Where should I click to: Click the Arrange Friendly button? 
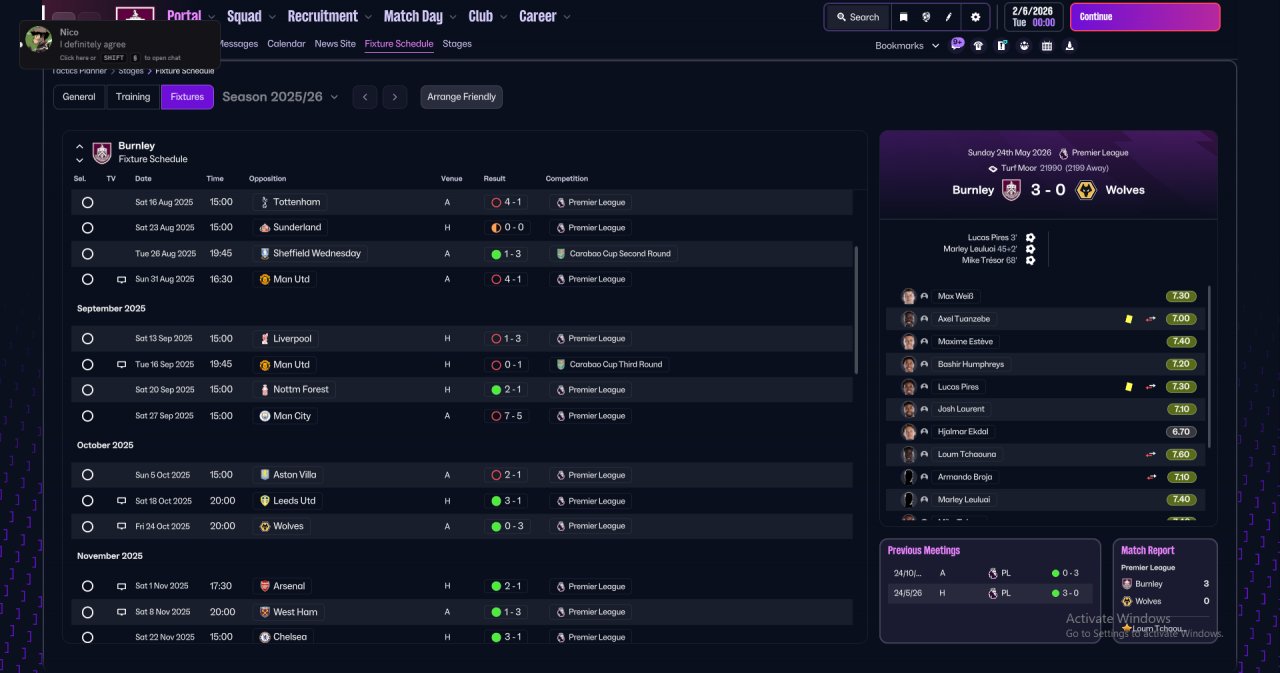click(x=461, y=97)
